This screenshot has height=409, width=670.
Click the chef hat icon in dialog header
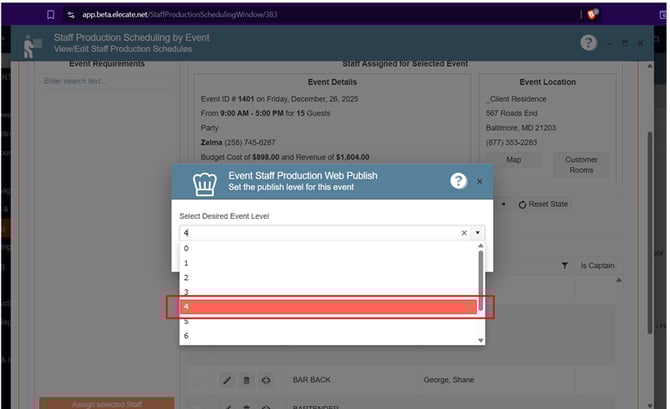pyautogui.click(x=203, y=183)
